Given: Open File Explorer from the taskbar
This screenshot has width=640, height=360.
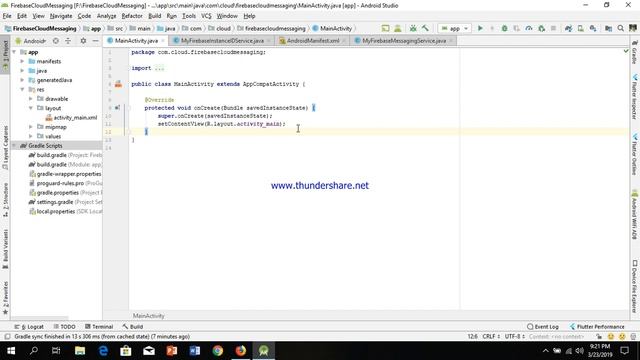Looking at the screenshot, I should [x=80, y=351].
